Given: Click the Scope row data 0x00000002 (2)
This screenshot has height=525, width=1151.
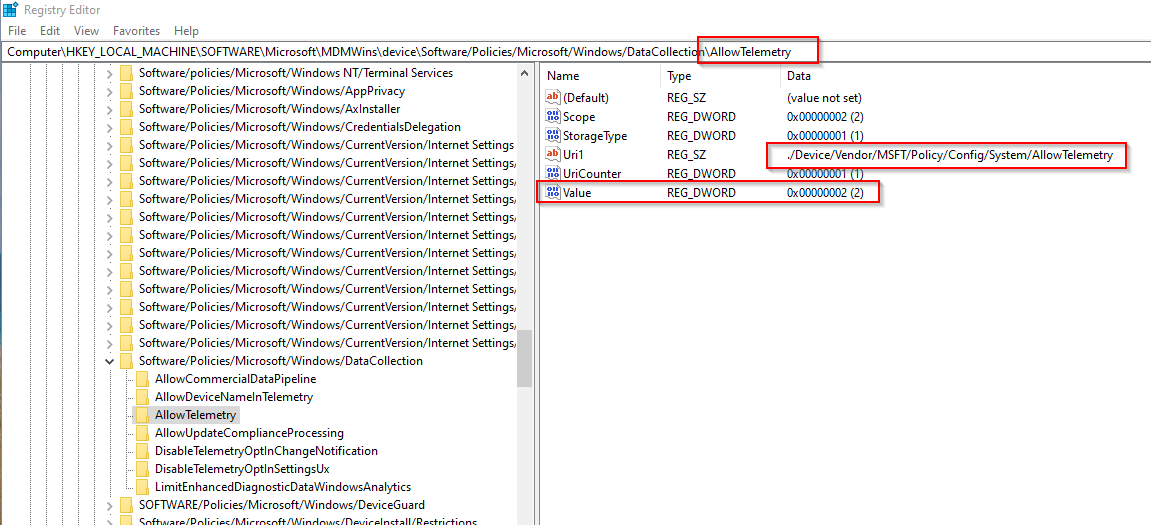Looking at the screenshot, I should click(825, 117).
